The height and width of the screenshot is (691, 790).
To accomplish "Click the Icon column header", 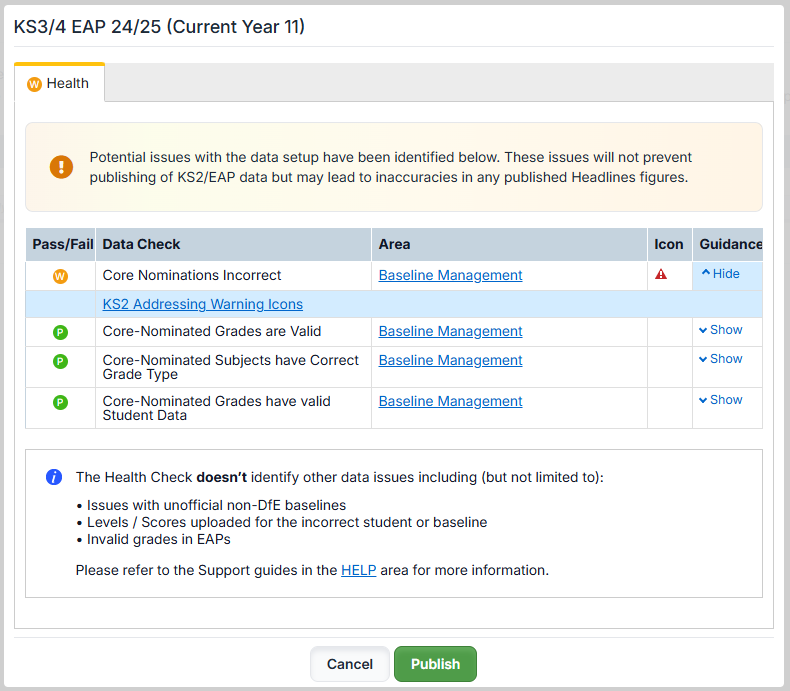I will click(670, 244).
